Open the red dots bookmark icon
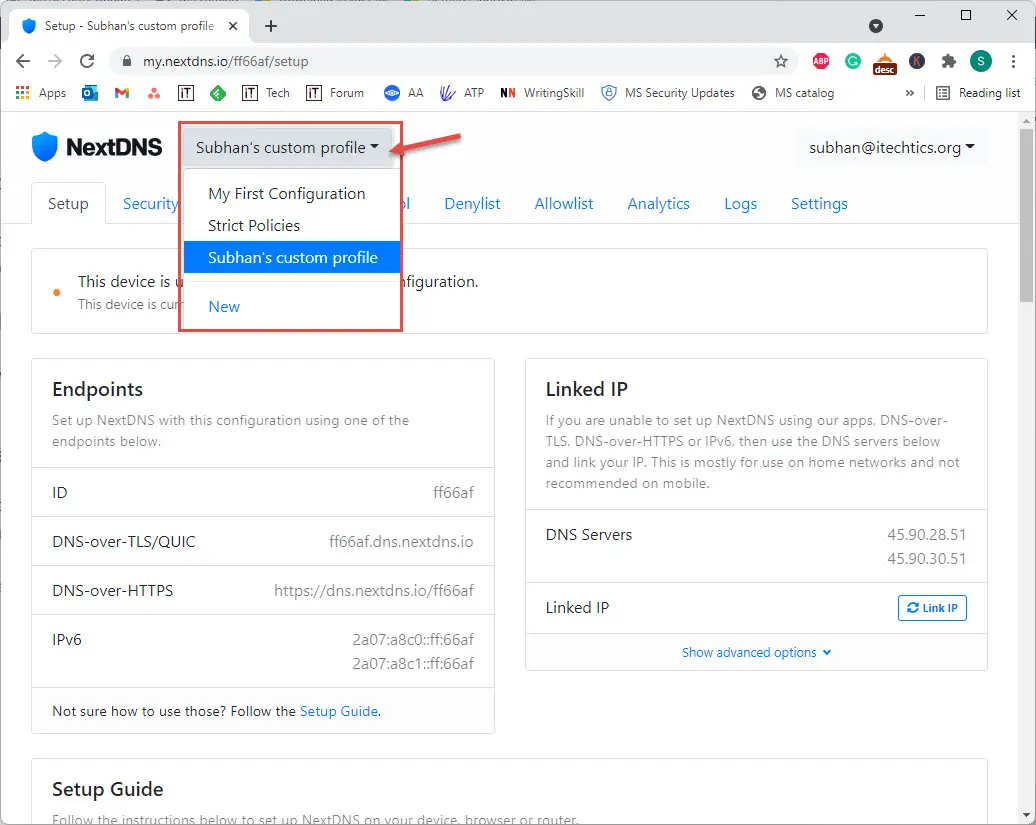This screenshot has width=1036, height=825. 154,93
